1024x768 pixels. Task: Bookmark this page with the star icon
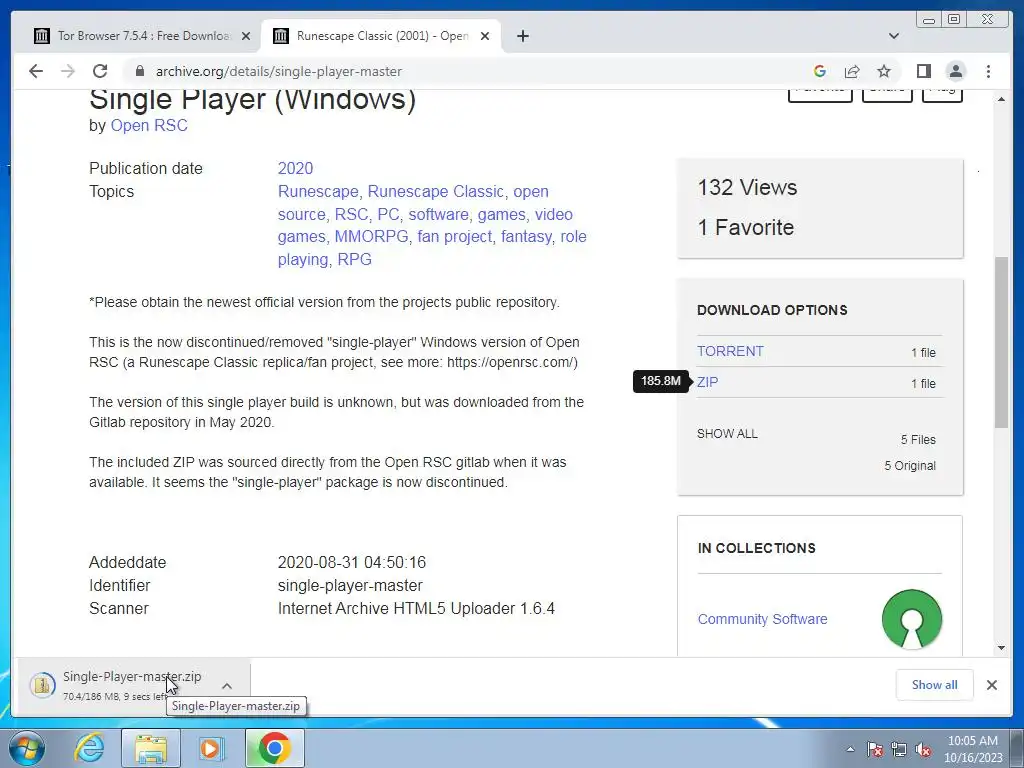[x=884, y=71]
